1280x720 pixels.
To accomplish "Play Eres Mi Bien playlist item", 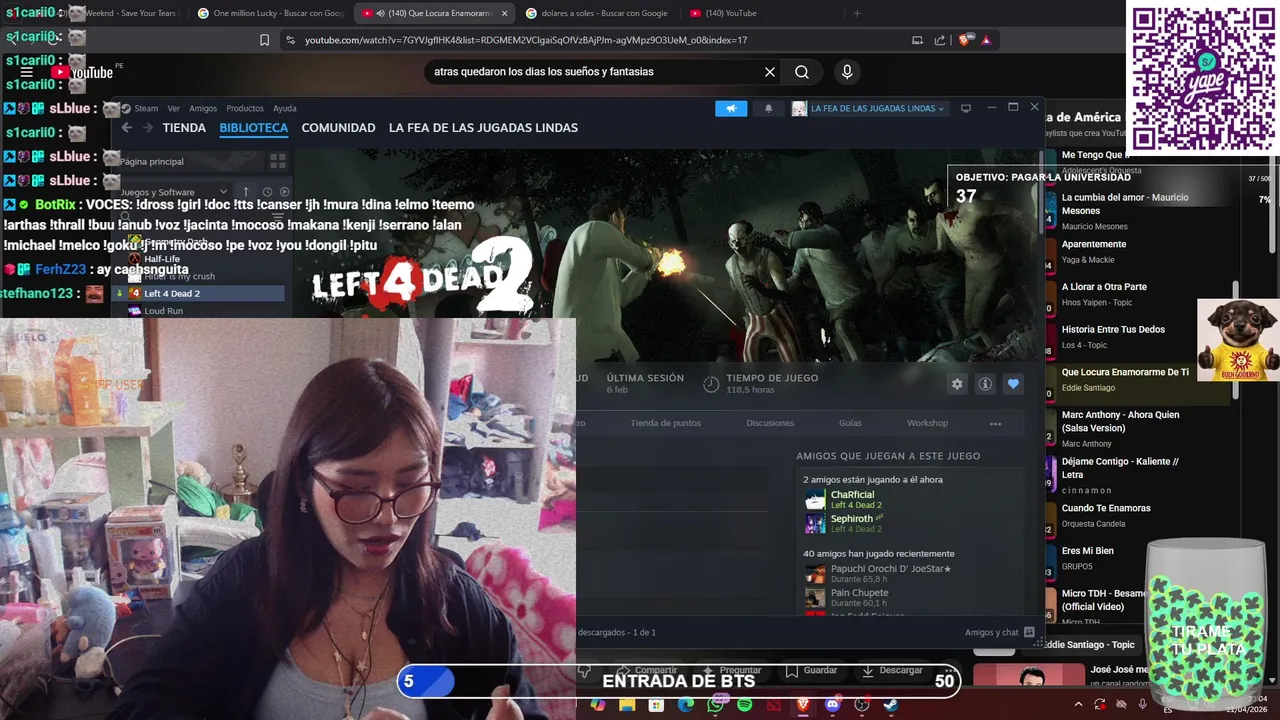I will [x=1136, y=558].
